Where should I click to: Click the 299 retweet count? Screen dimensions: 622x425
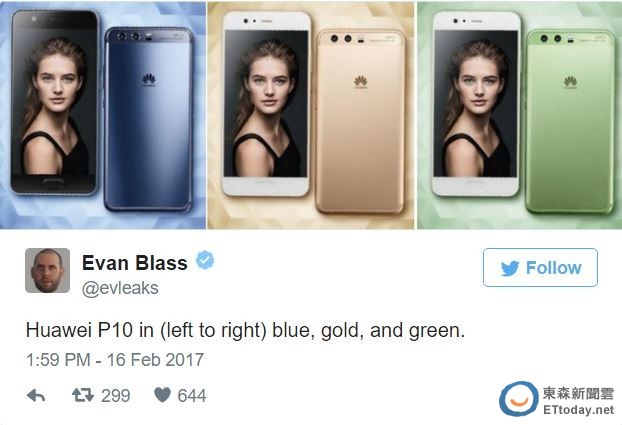(115, 396)
